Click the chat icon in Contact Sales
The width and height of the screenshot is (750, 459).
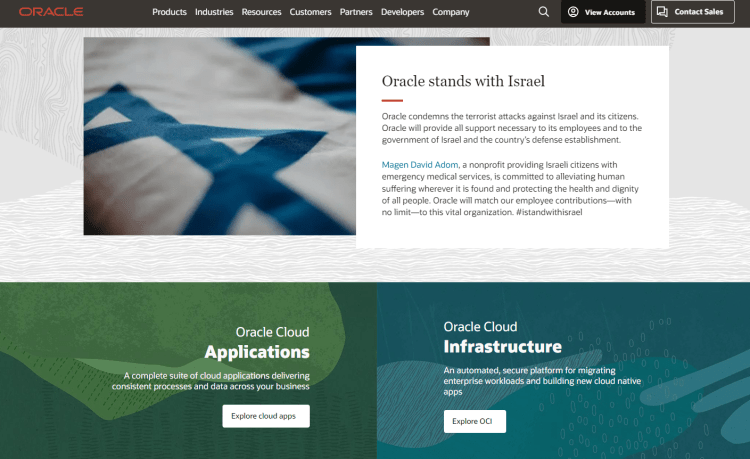pos(662,11)
